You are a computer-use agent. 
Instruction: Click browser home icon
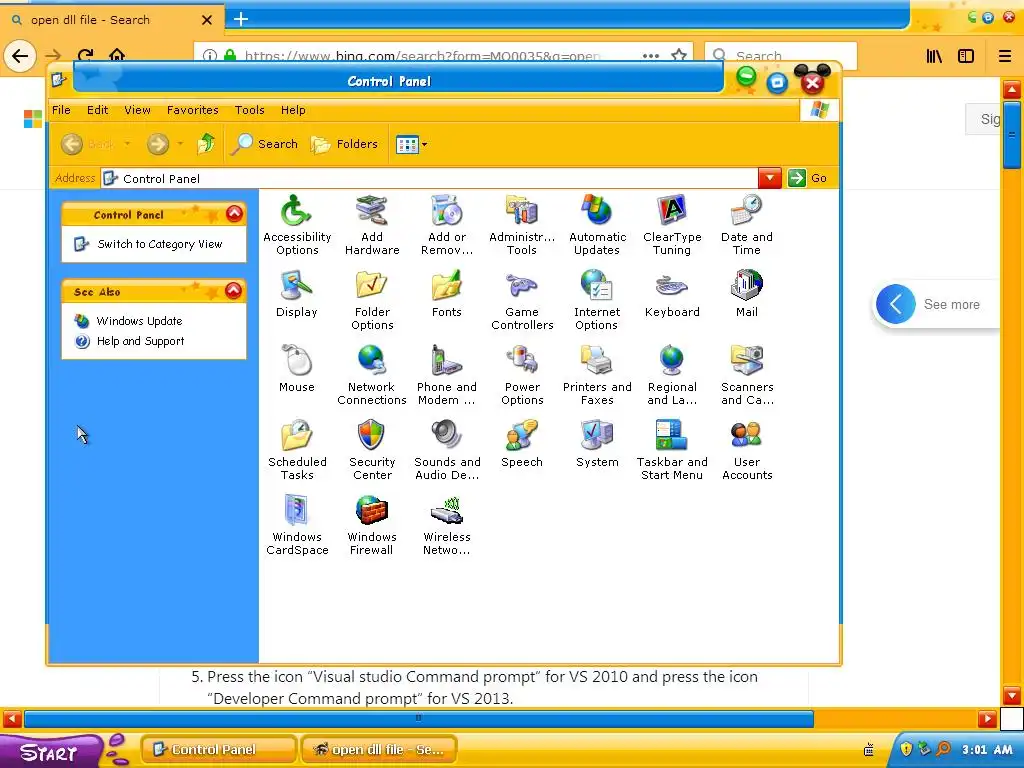point(117,55)
